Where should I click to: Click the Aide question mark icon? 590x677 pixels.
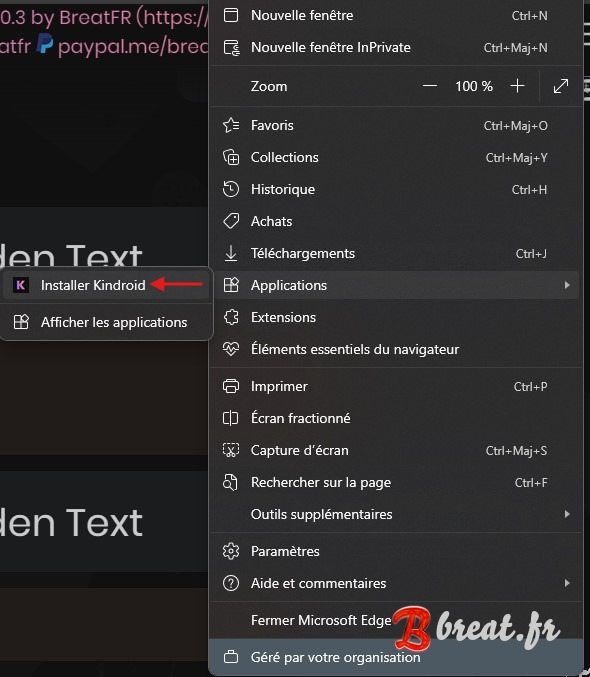coord(231,583)
